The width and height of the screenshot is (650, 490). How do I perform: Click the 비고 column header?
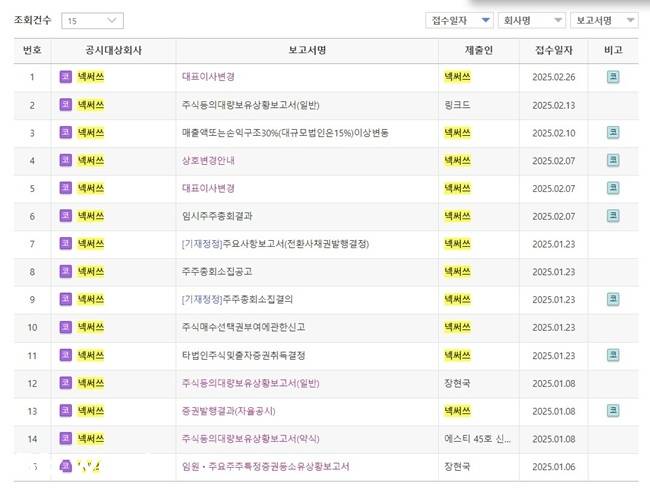pos(613,50)
